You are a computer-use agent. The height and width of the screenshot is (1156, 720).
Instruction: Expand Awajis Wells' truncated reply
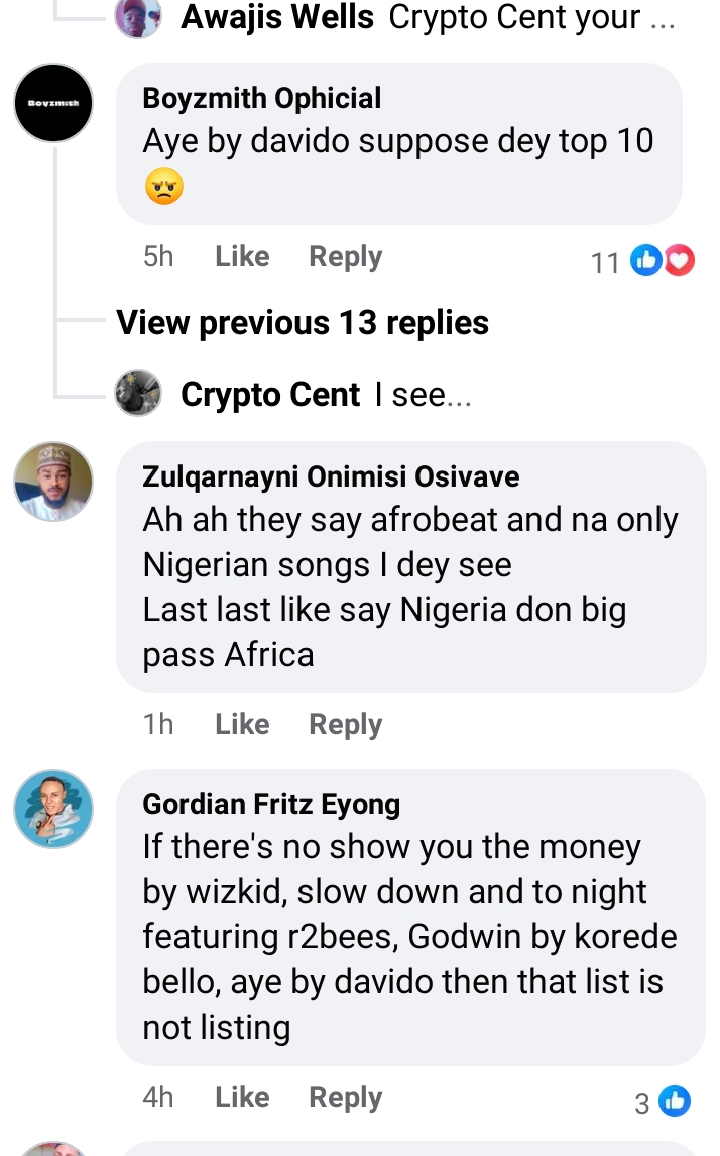pyautogui.click(x=532, y=17)
